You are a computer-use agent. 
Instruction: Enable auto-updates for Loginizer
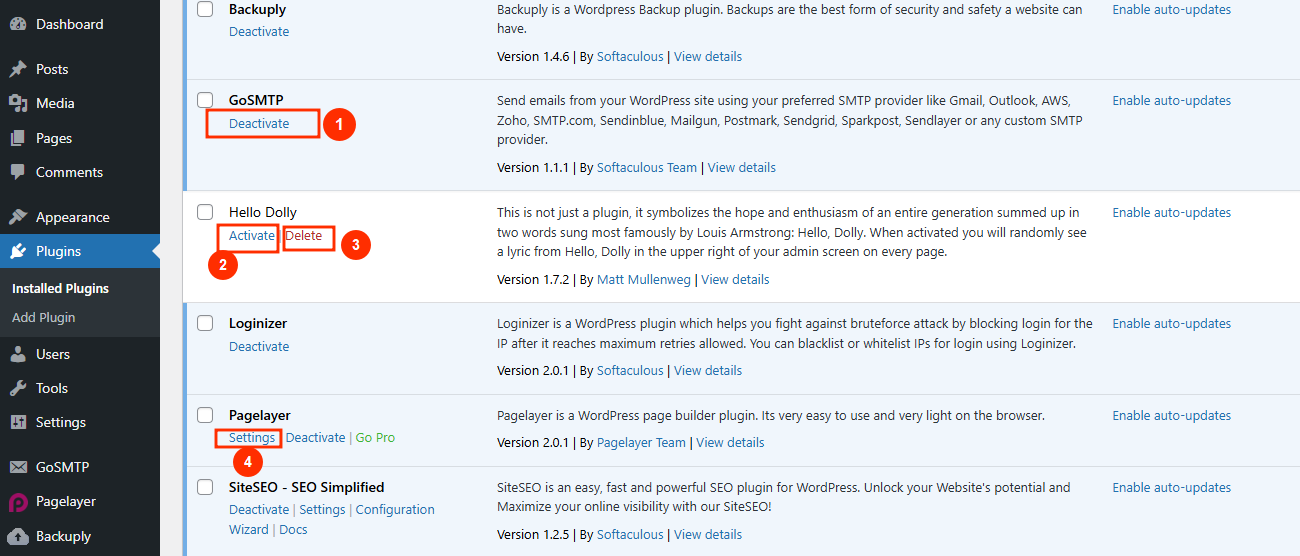1172,324
